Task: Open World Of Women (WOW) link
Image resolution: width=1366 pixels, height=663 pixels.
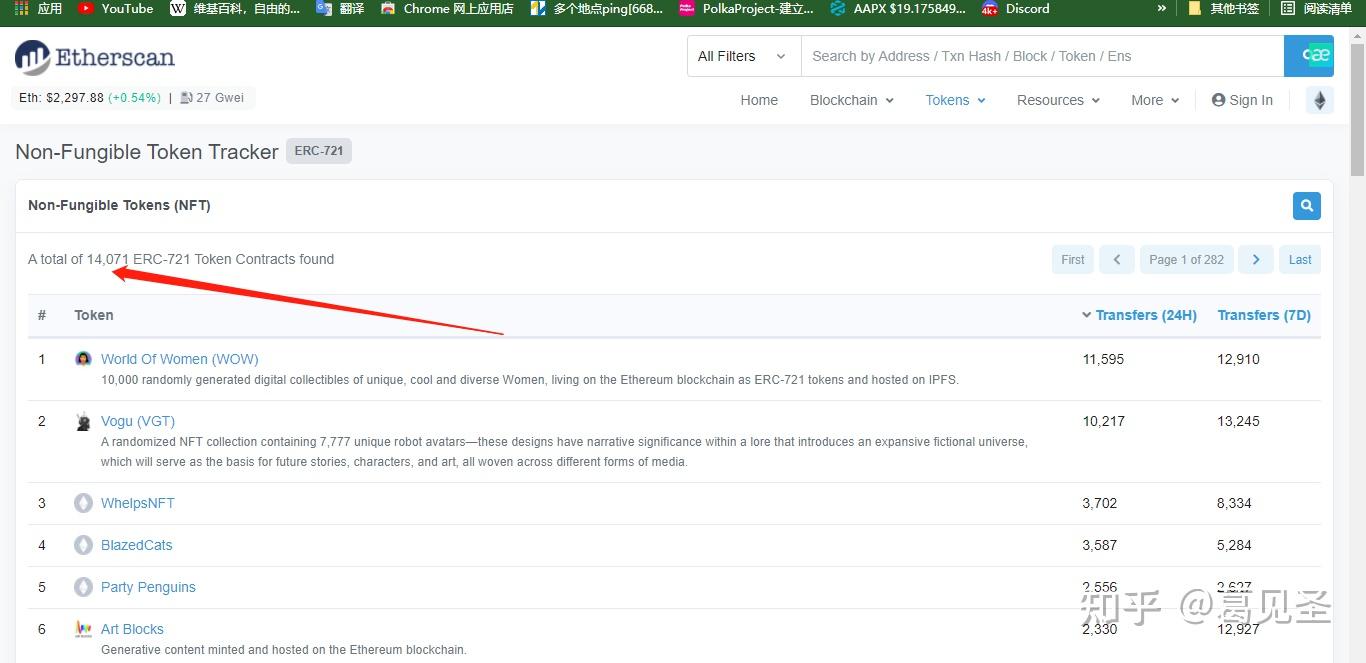Action: (180, 359)
